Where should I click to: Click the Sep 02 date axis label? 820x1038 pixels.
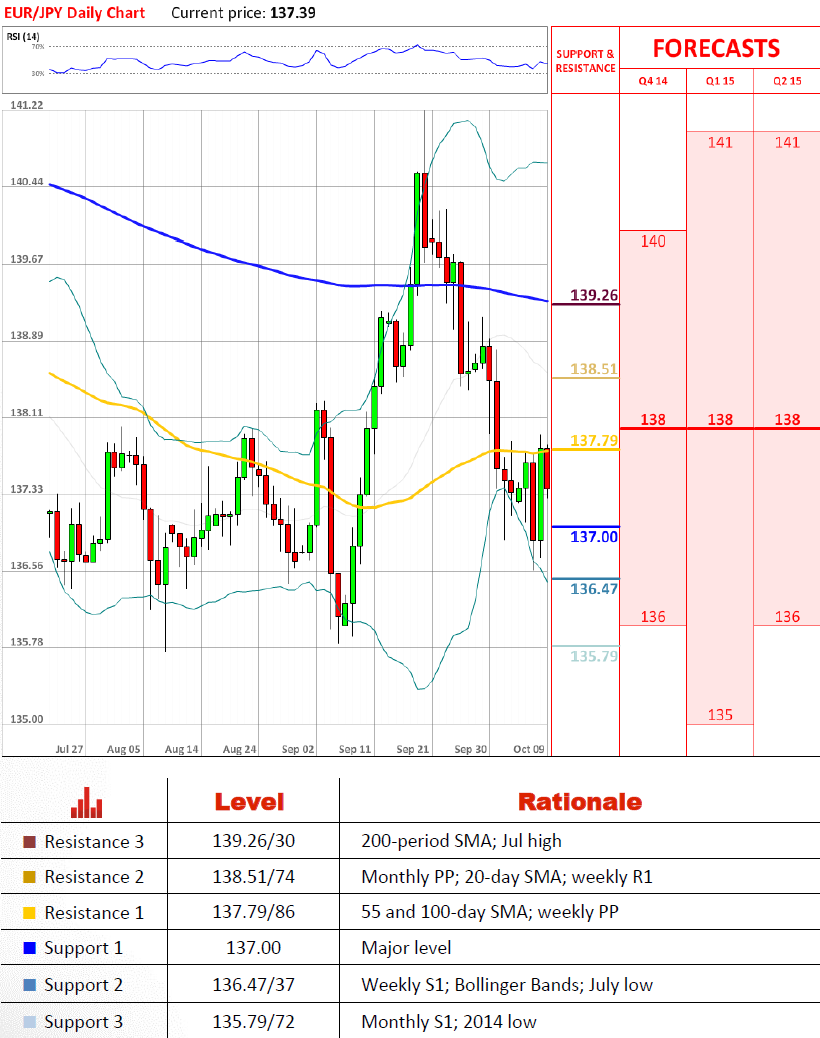[298, 749]
